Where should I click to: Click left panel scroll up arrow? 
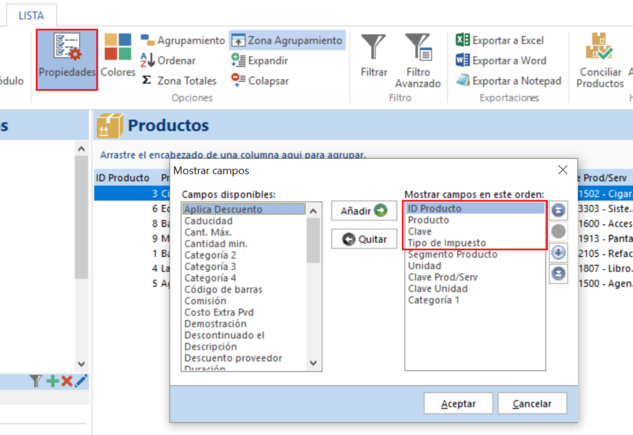(x=81, y=149)
